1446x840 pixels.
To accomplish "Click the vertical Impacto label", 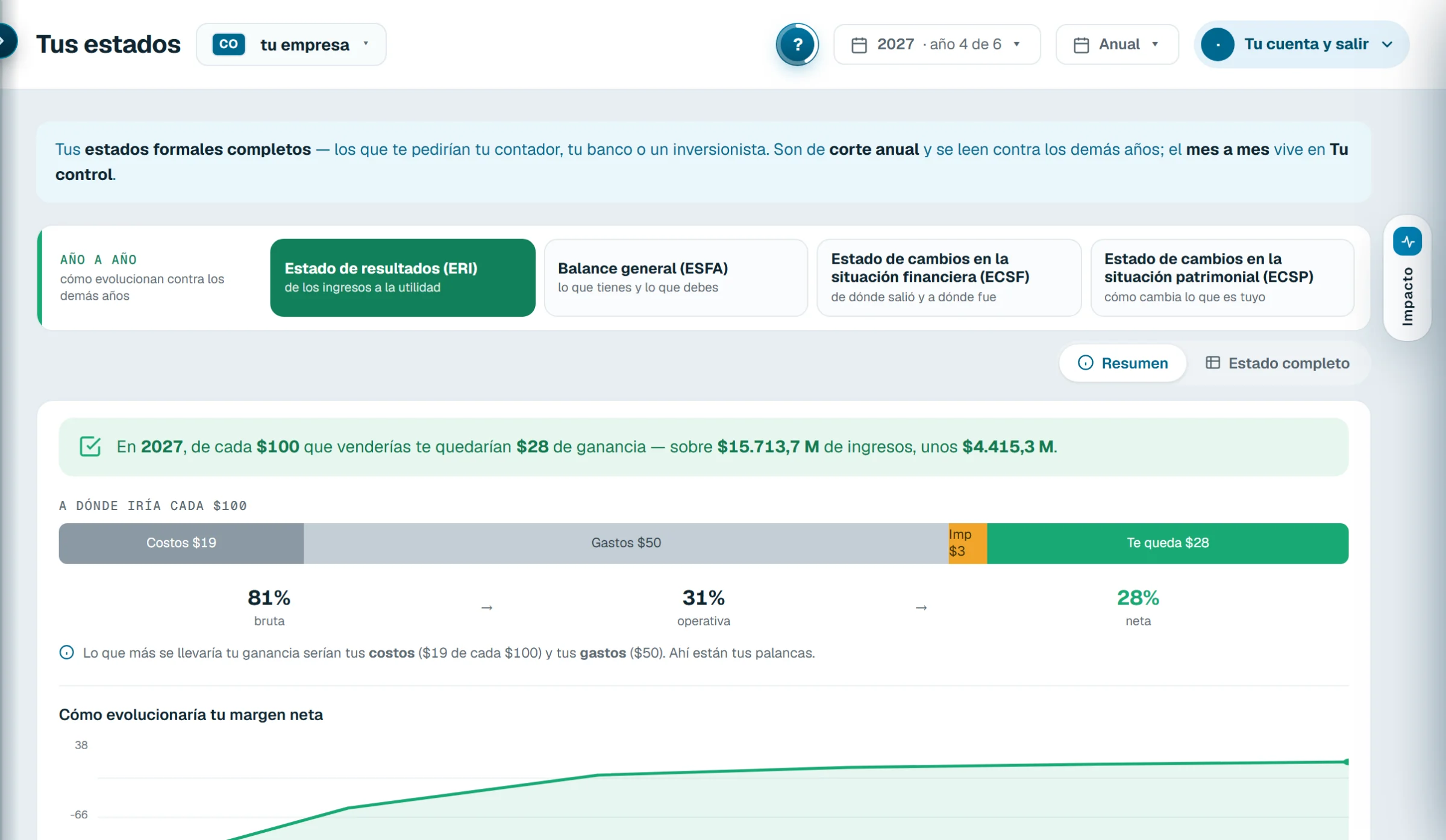I will [1407, 296].
